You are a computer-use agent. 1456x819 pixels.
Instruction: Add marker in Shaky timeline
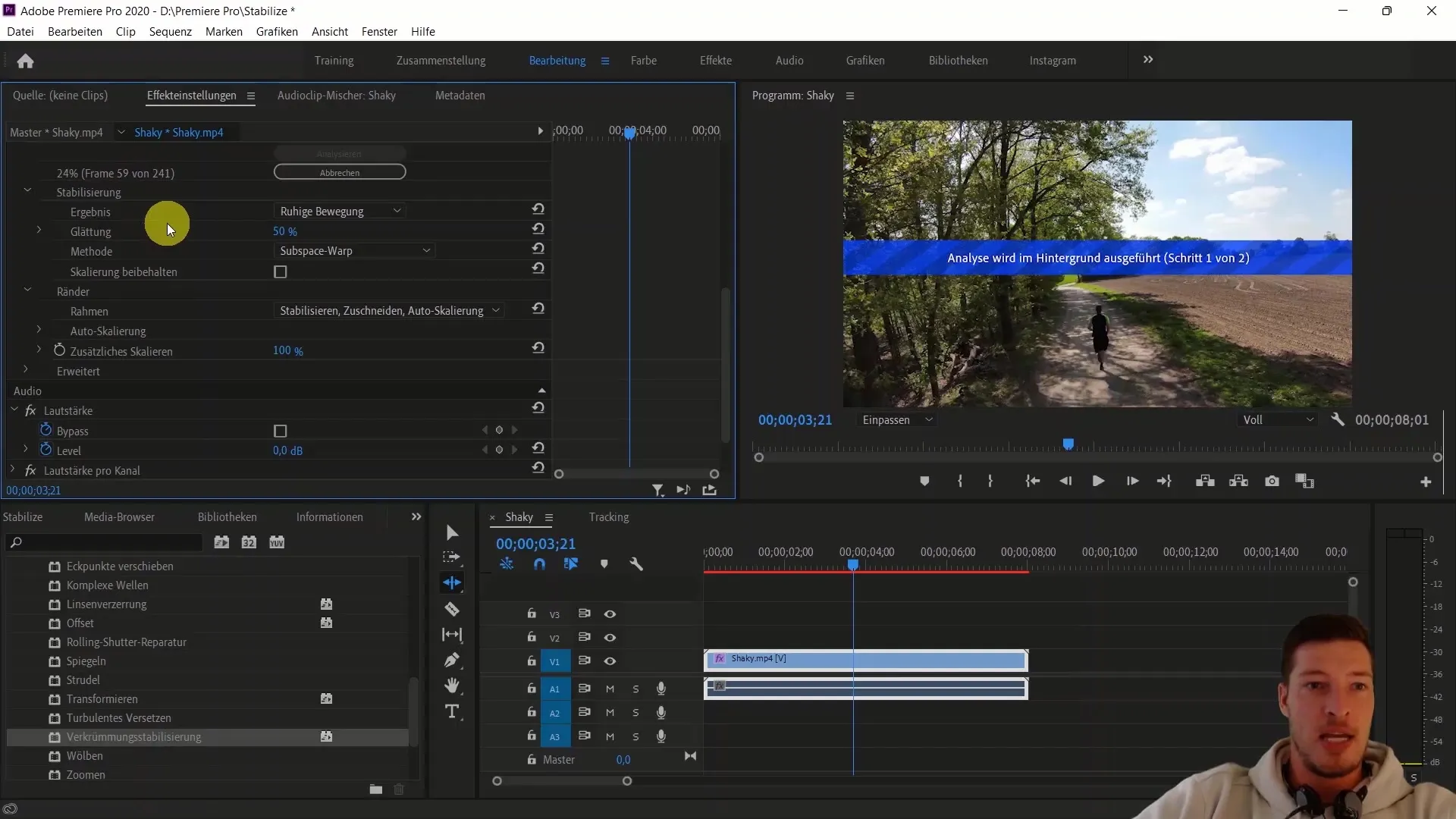pyautogui.click(x=604, y=564)
